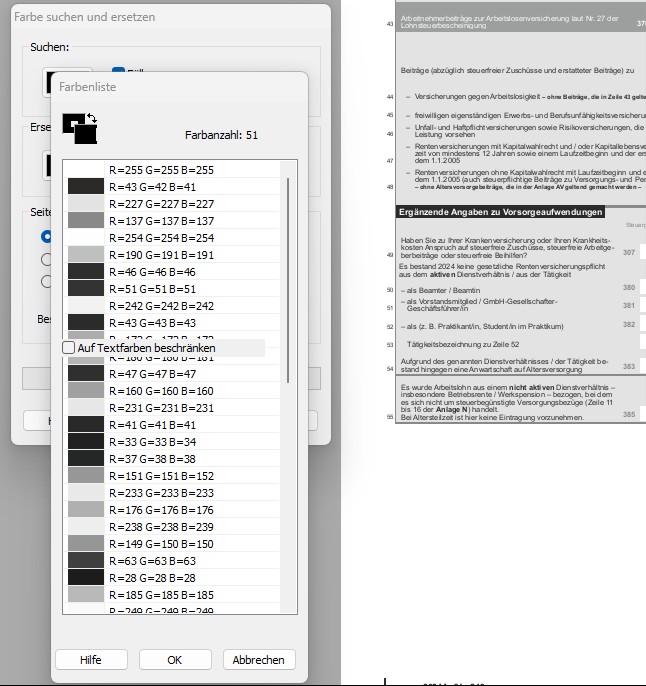Click the Hilfe button in Farbenliste

click(x=91, y=659)
